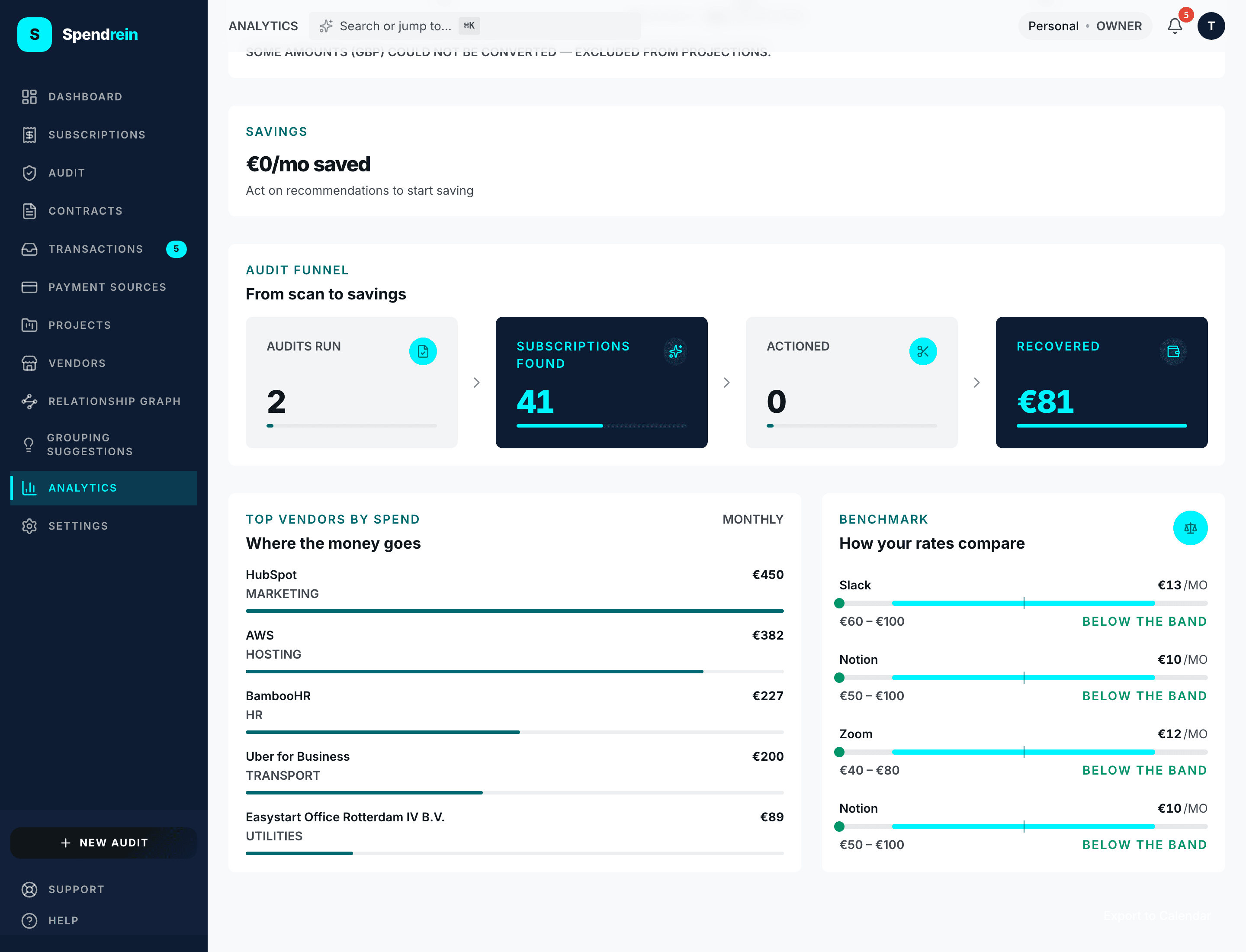Click chevron between Actioned and Recovered
The width and height of the screenshot is (1246, 952).
tap(977, 383)
